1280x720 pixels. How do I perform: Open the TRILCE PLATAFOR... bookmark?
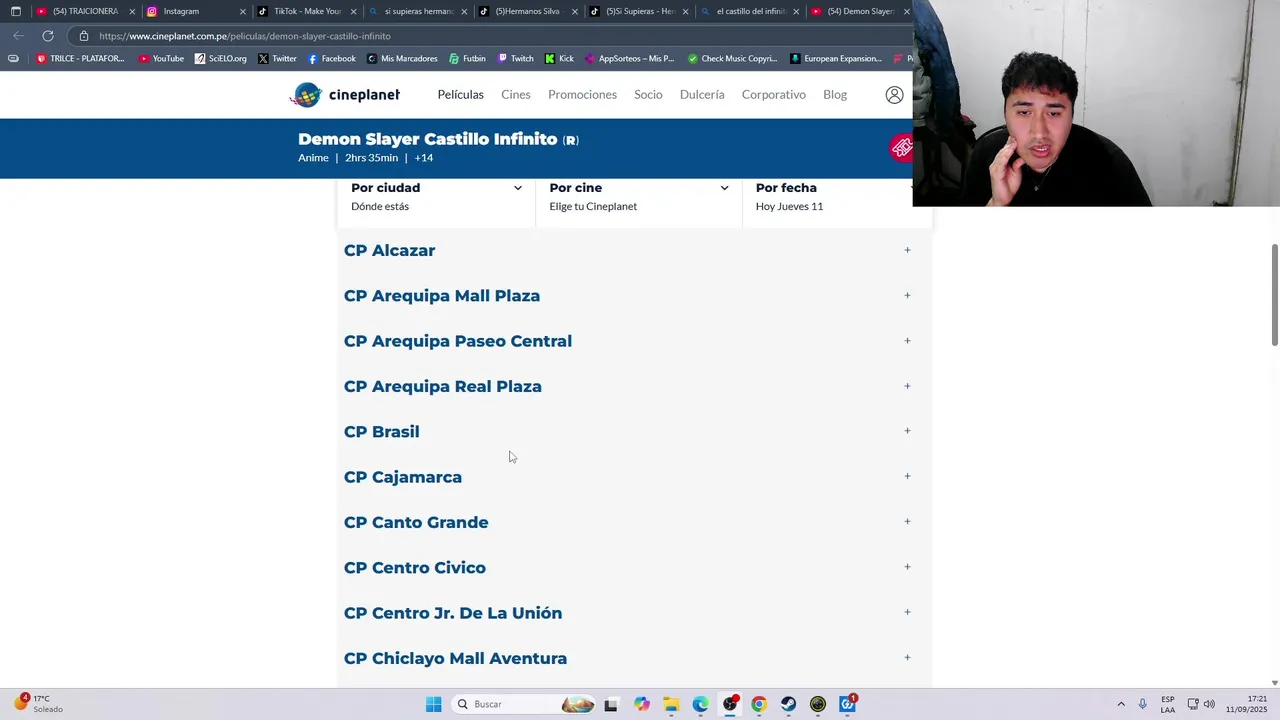point(80,58)
